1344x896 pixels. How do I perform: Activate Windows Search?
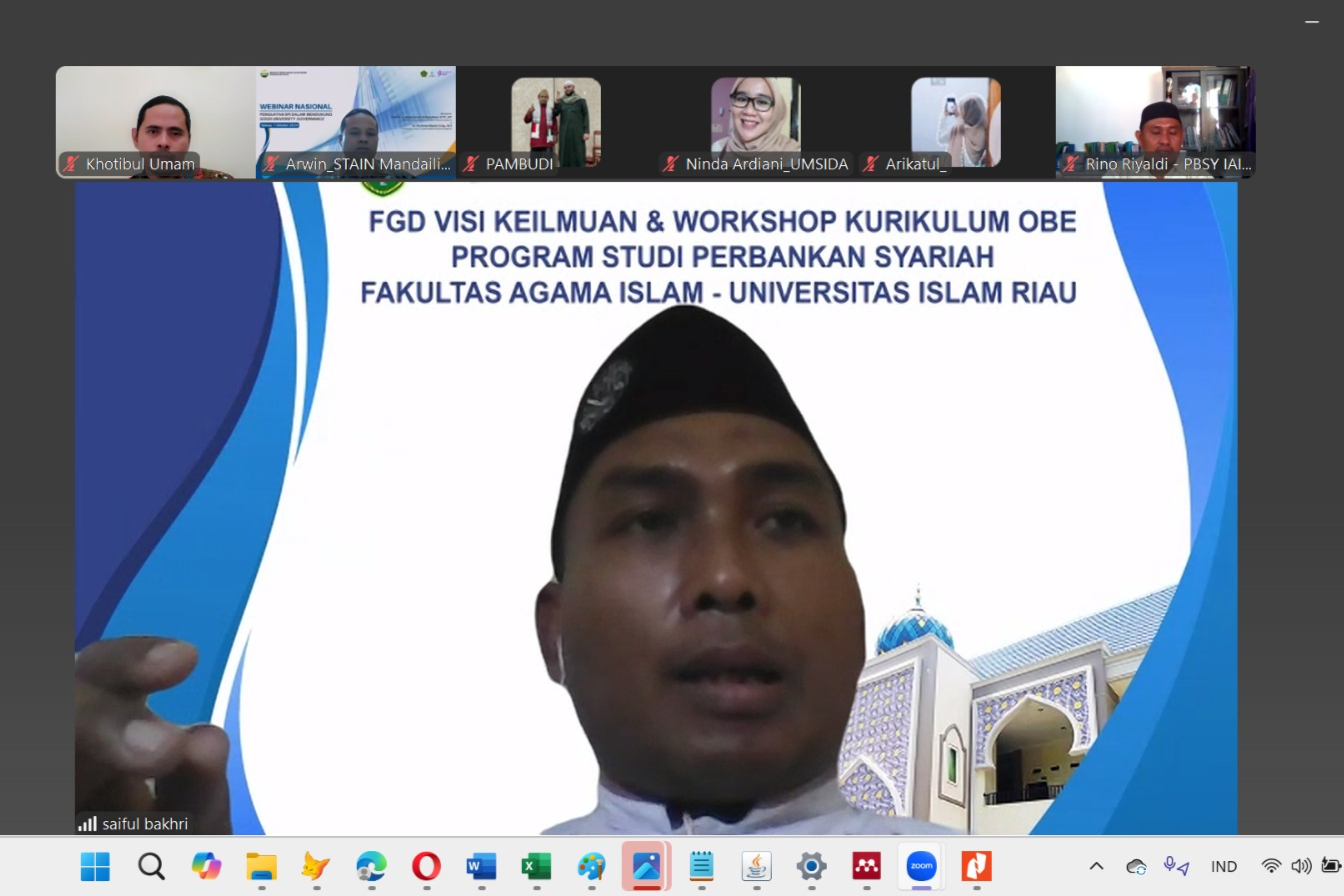point(149,866)
